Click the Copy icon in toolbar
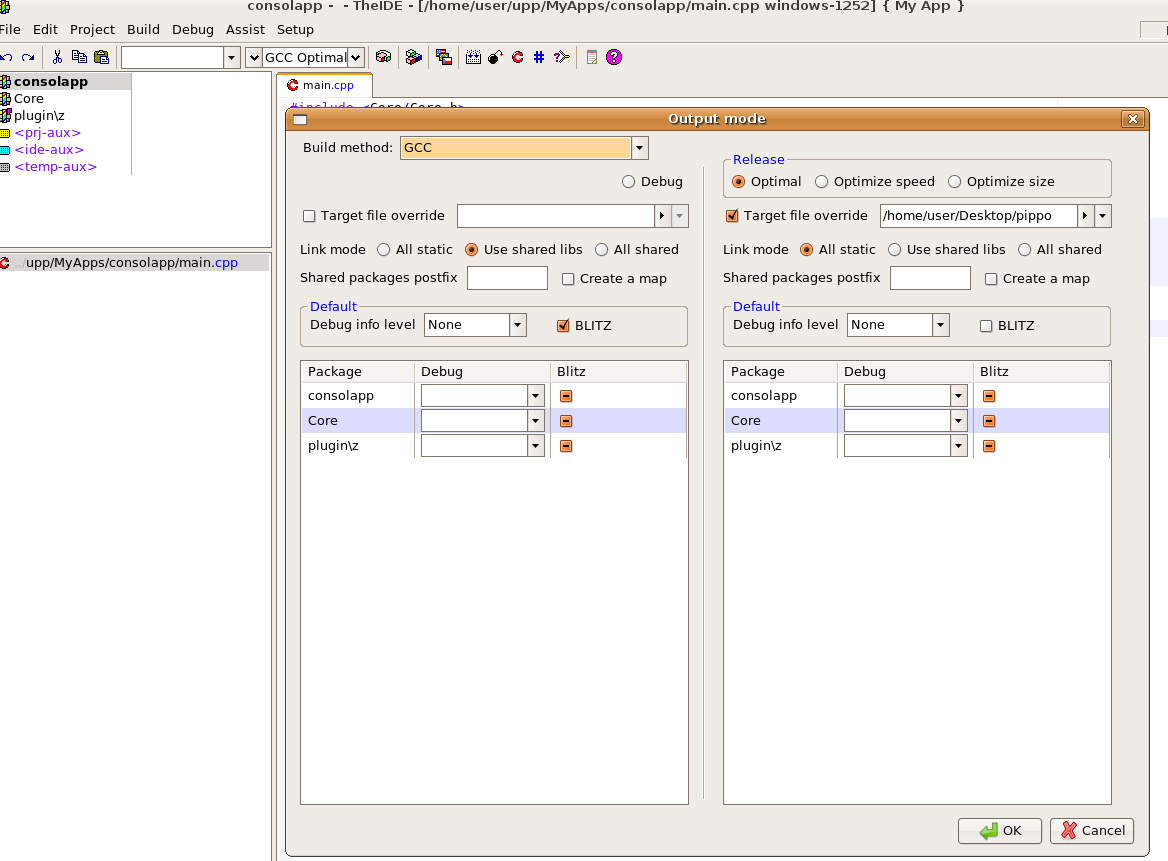 click(79, 57)
